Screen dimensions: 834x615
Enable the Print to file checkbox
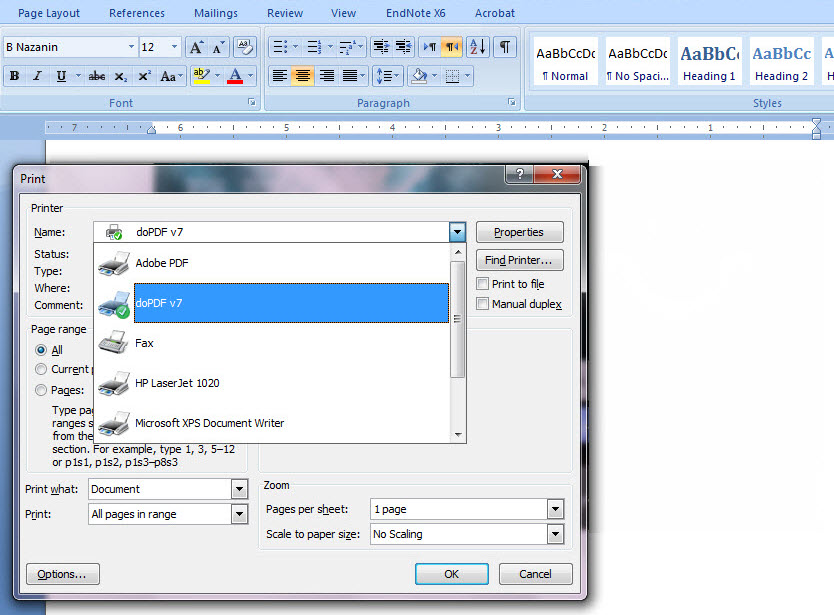[x=483, y=284]
